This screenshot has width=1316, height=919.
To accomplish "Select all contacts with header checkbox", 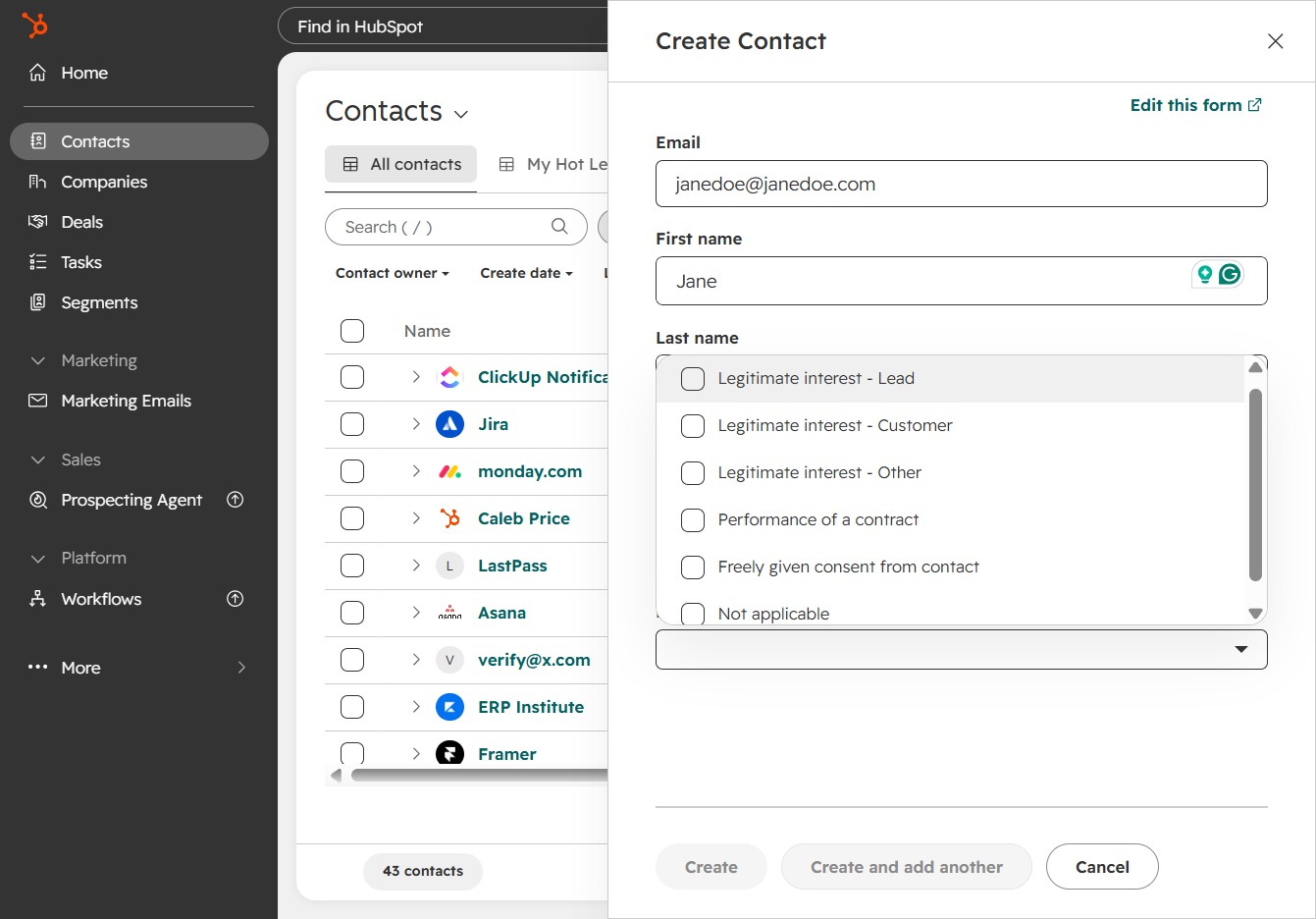I will 352,331.
